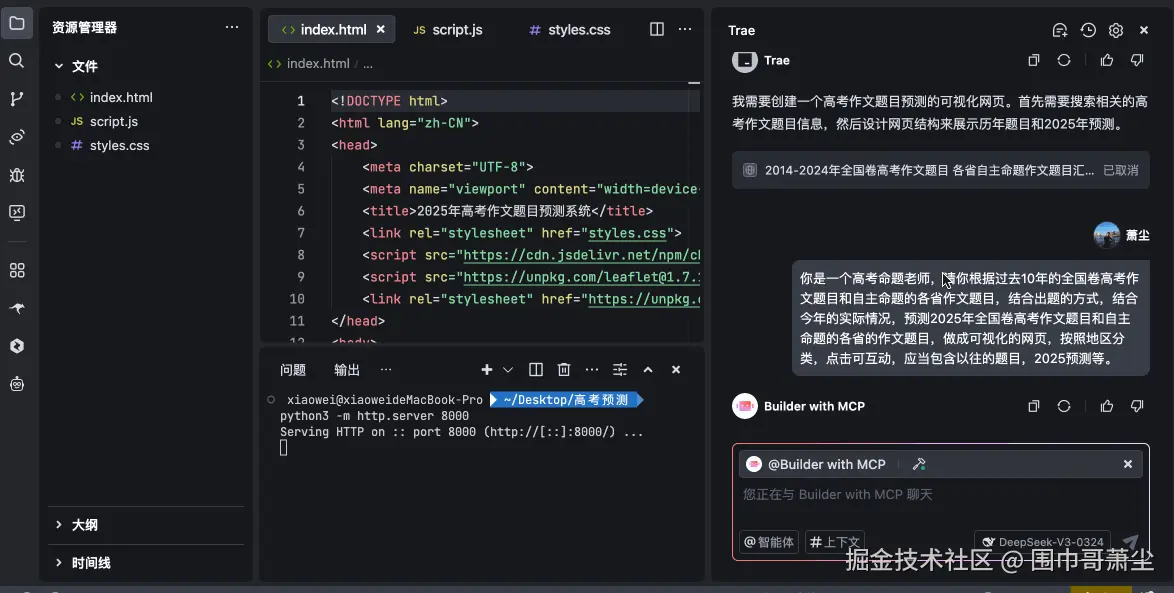This screenshot has height=593, width=1174.
Task: Thumbs down the Trae response
Action: (x=1137, y=61)
